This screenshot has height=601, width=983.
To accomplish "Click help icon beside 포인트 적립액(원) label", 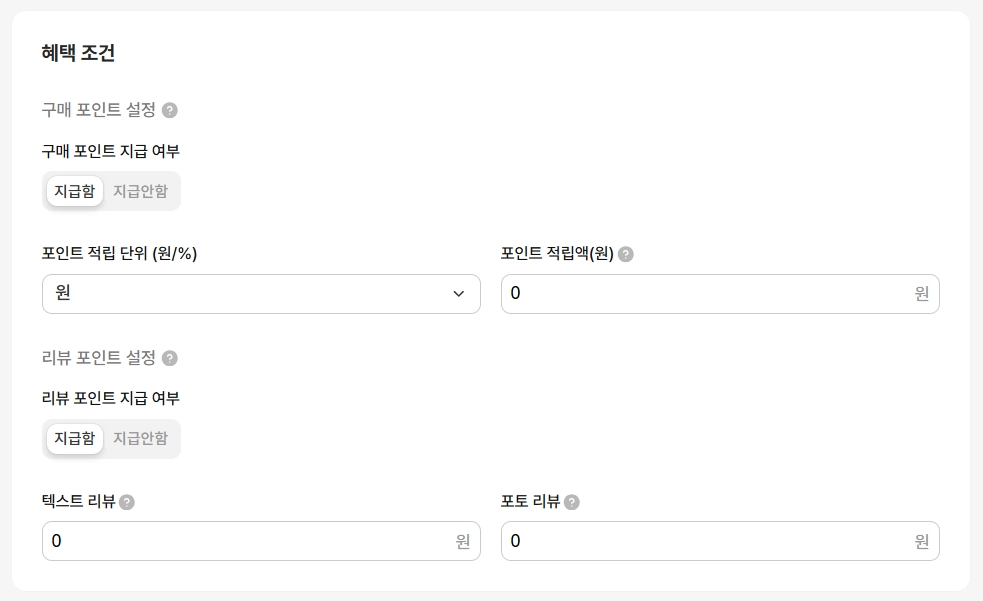I will tap(626, 254).
